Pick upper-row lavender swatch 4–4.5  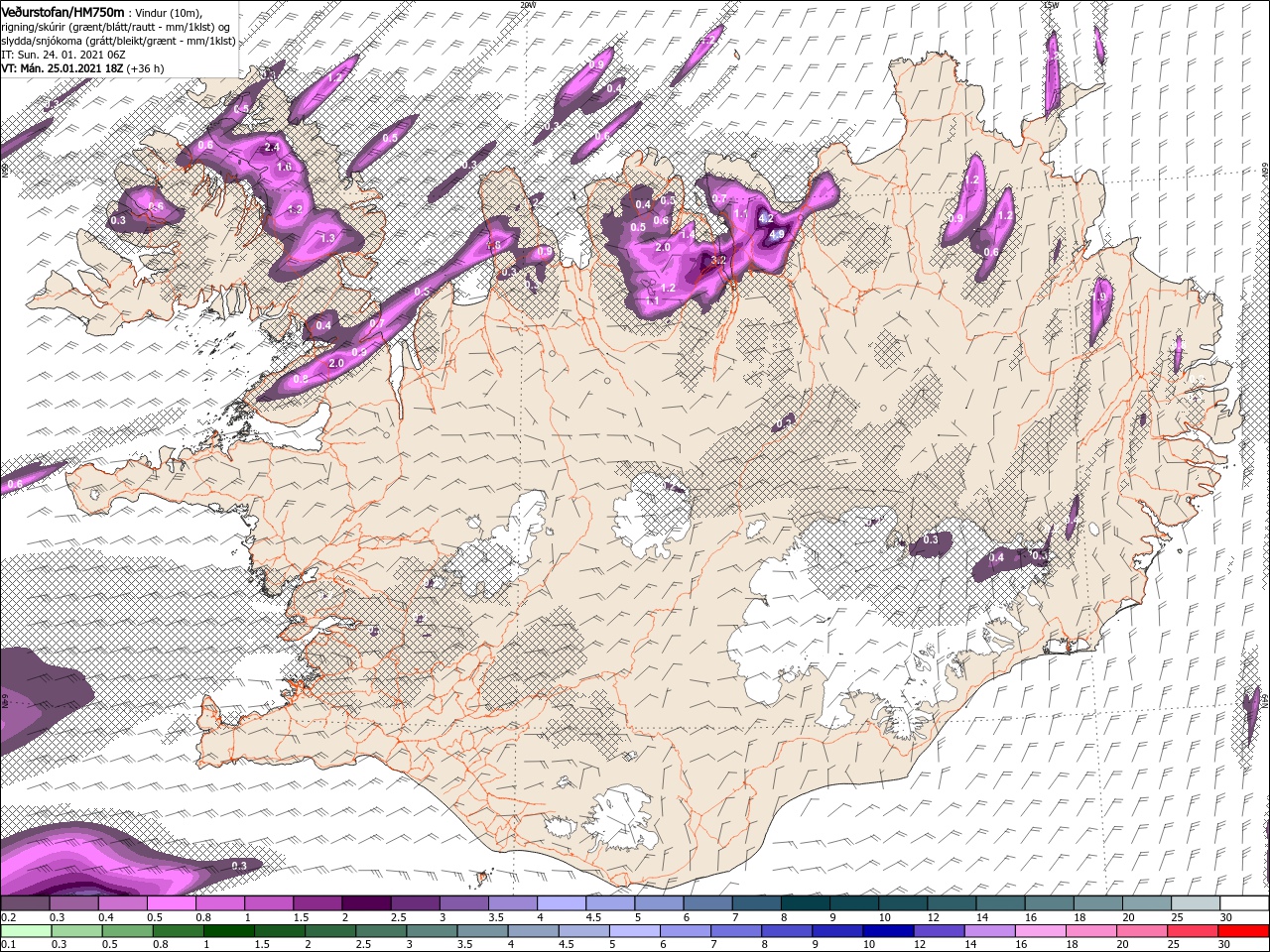click(562, 902)
